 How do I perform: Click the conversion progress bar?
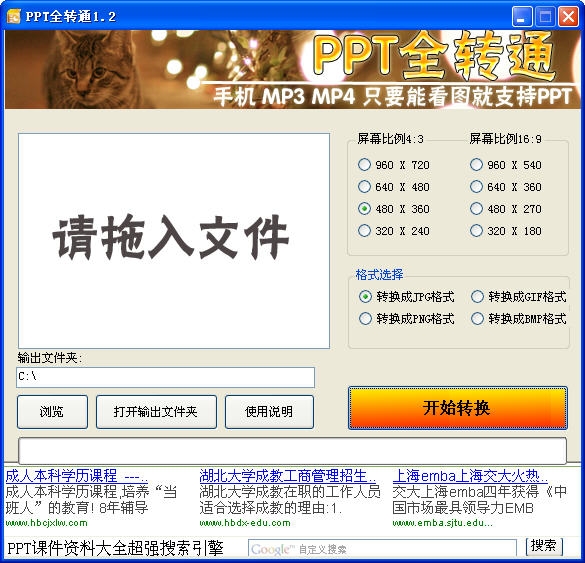point(292,451)
